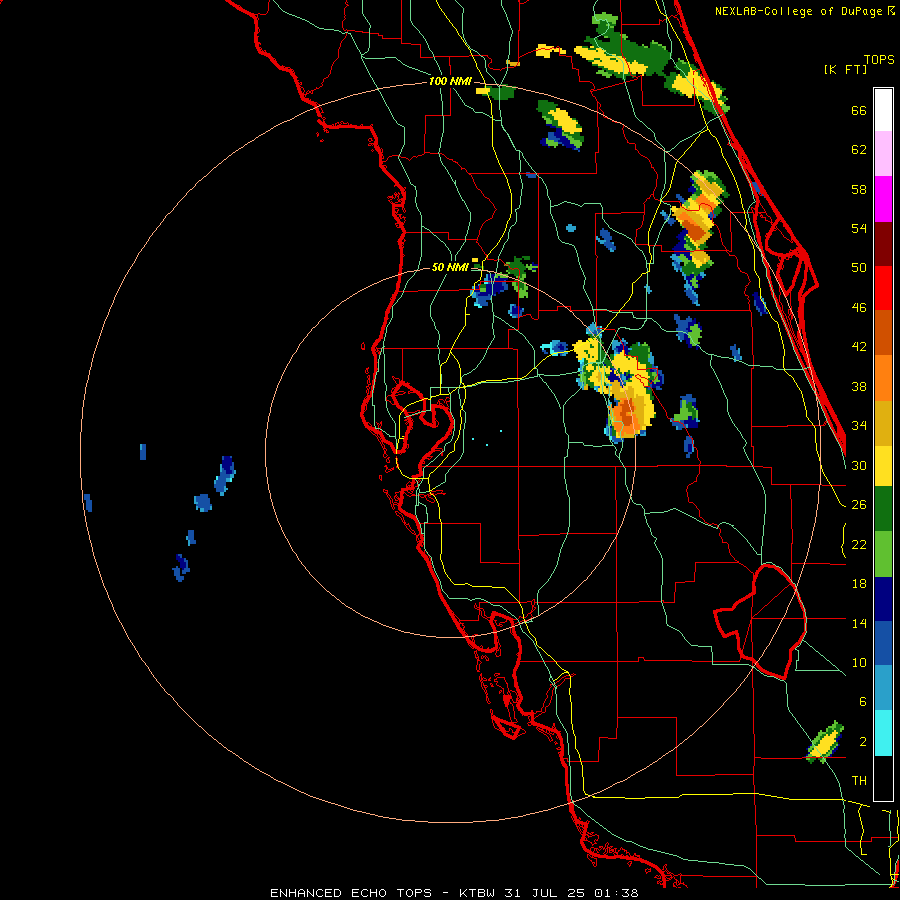Choose the dark green legend swatch
The height and width of the screenshot is (900, 900).
click(x=883, y=509)
